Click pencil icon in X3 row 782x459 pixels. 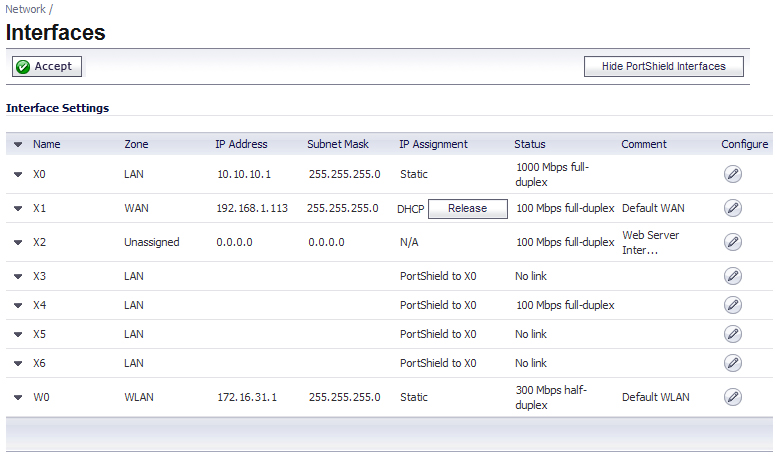click(732, 276)
